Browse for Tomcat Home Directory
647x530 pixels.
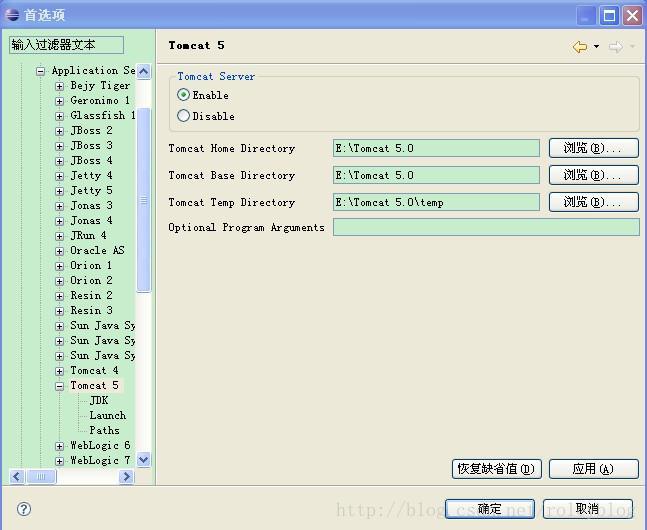tap(594, 148)
